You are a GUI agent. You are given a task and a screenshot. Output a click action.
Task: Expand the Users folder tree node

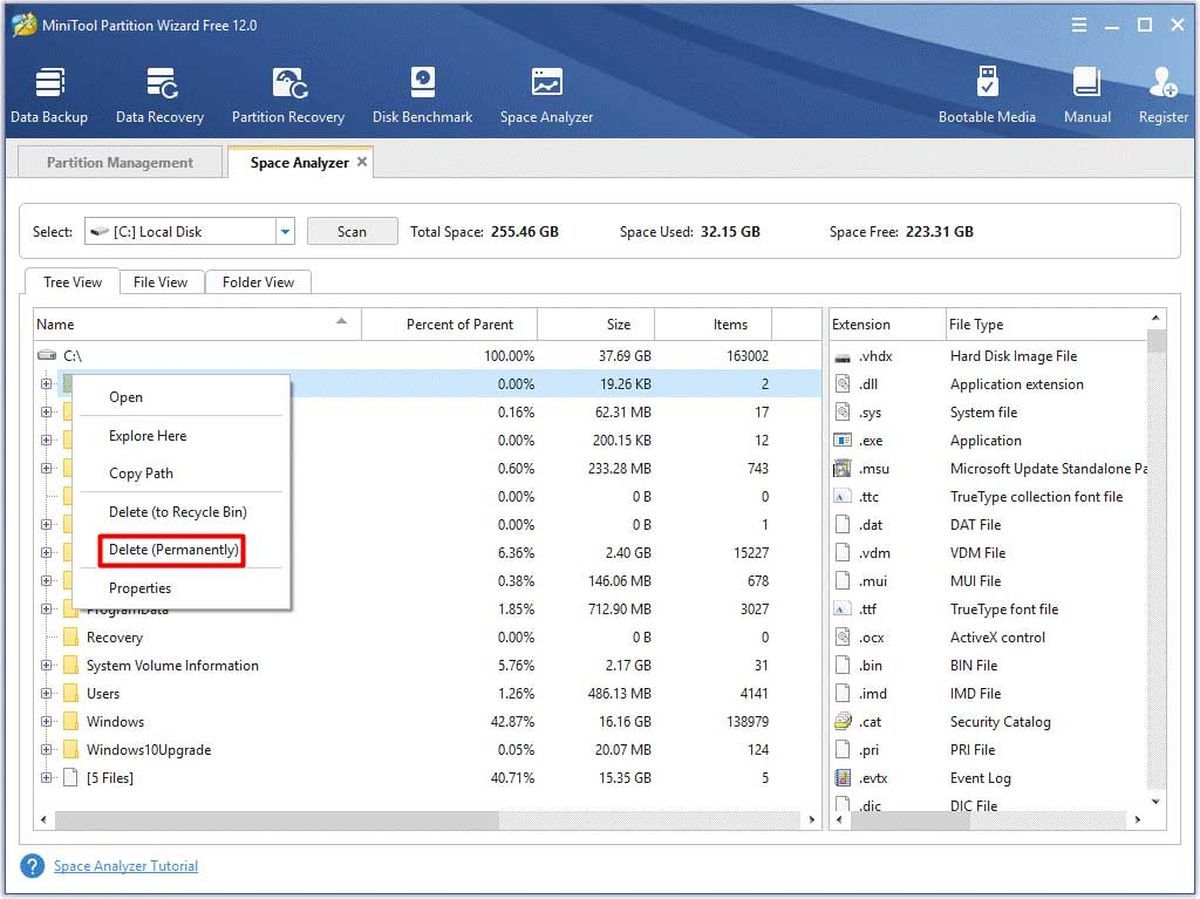pos(46,694)
